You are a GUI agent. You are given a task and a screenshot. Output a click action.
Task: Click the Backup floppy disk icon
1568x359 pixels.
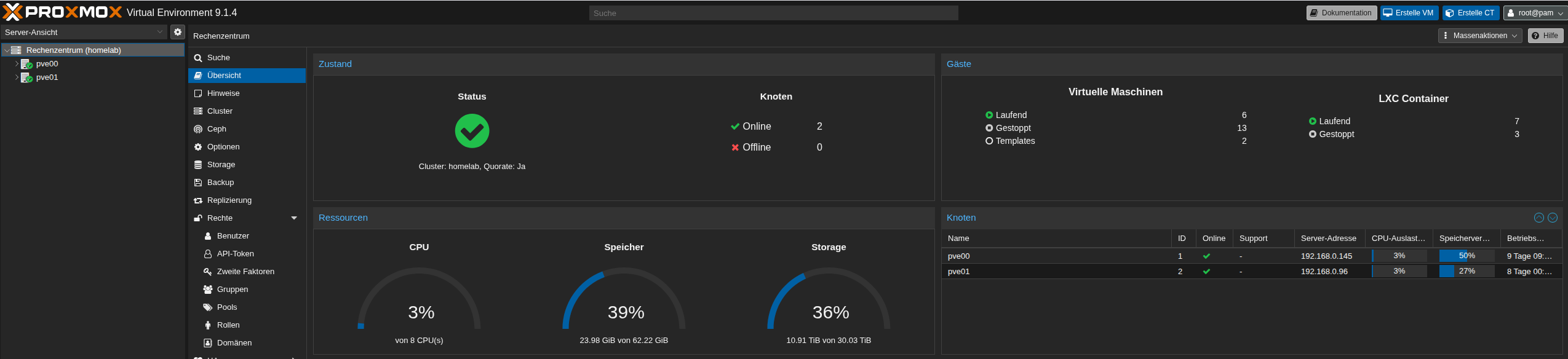198,183
